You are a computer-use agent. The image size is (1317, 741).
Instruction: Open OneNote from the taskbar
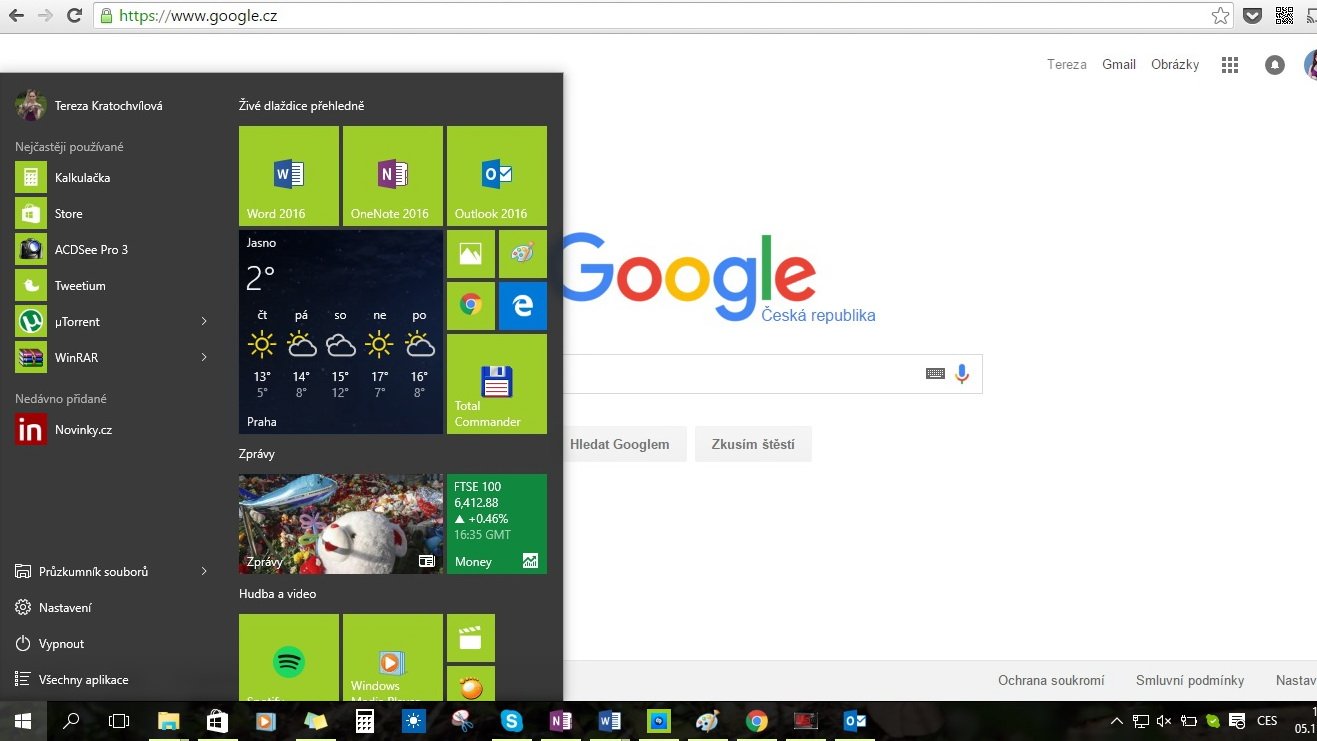tap(561, 720)
